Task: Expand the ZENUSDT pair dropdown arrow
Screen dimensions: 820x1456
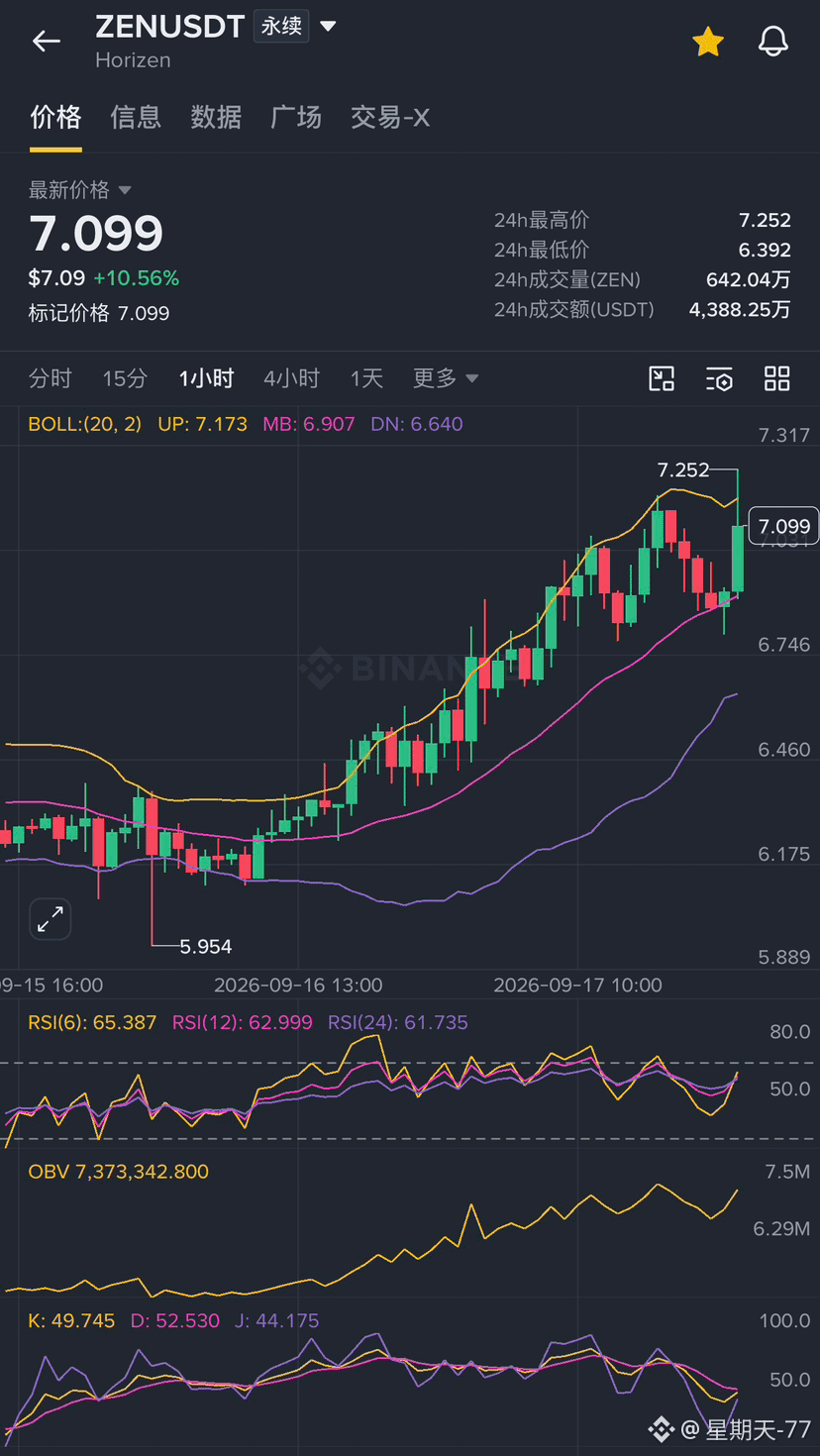Action: click(x=328, y=26)
